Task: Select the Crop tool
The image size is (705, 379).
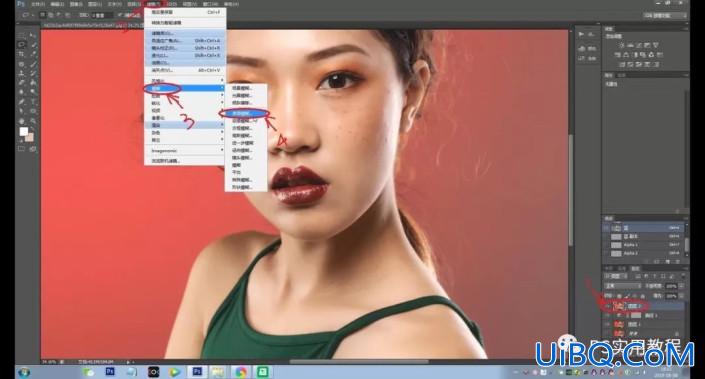Action: (x=21, y=54)
